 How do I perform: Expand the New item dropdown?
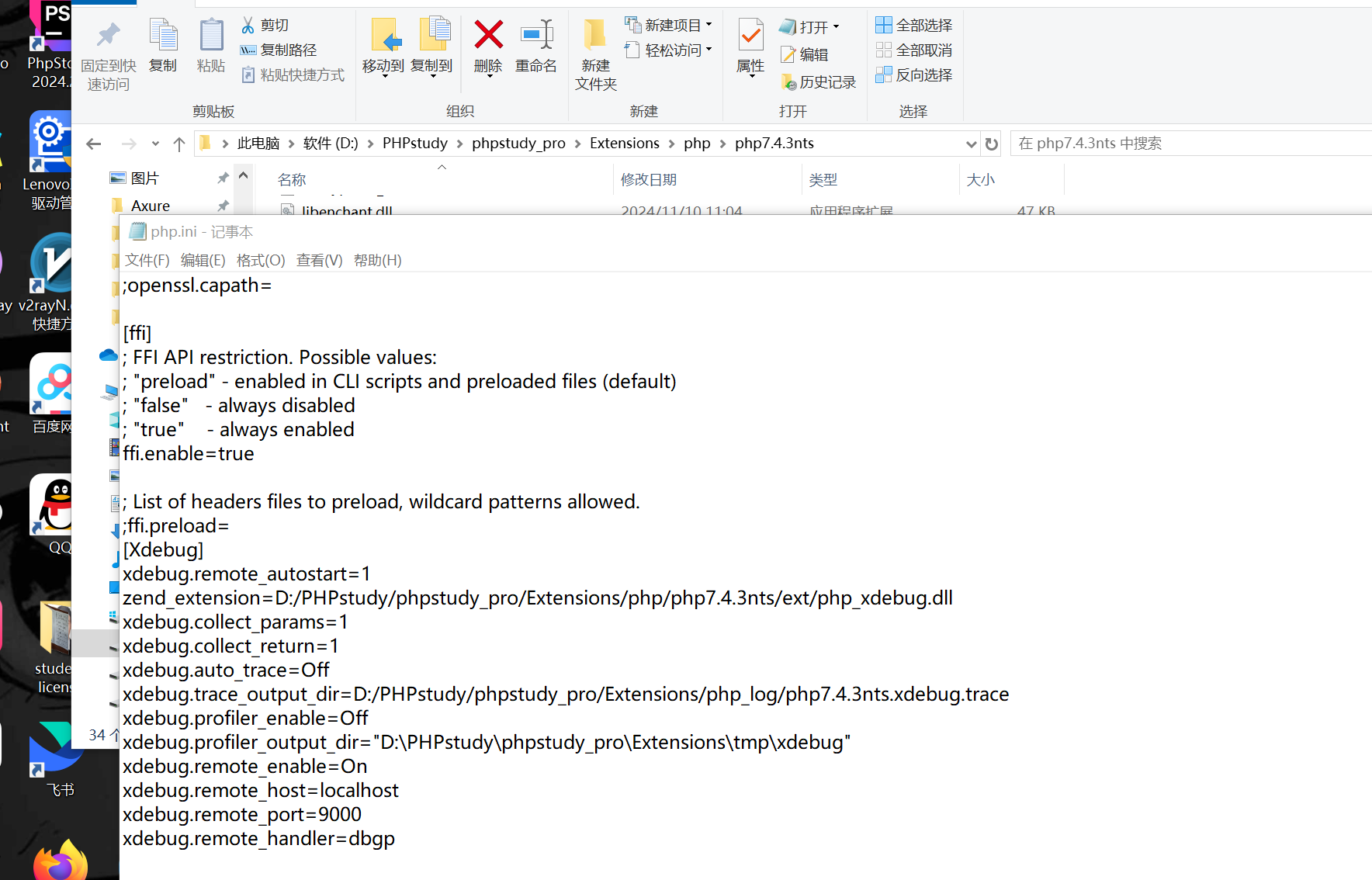[709, 25]
